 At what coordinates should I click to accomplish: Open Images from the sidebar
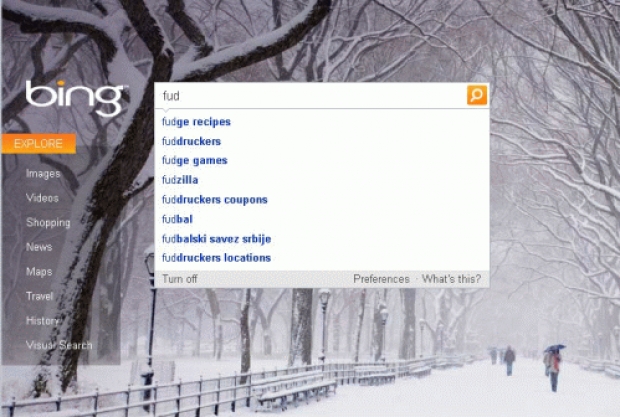click(43, 174)
